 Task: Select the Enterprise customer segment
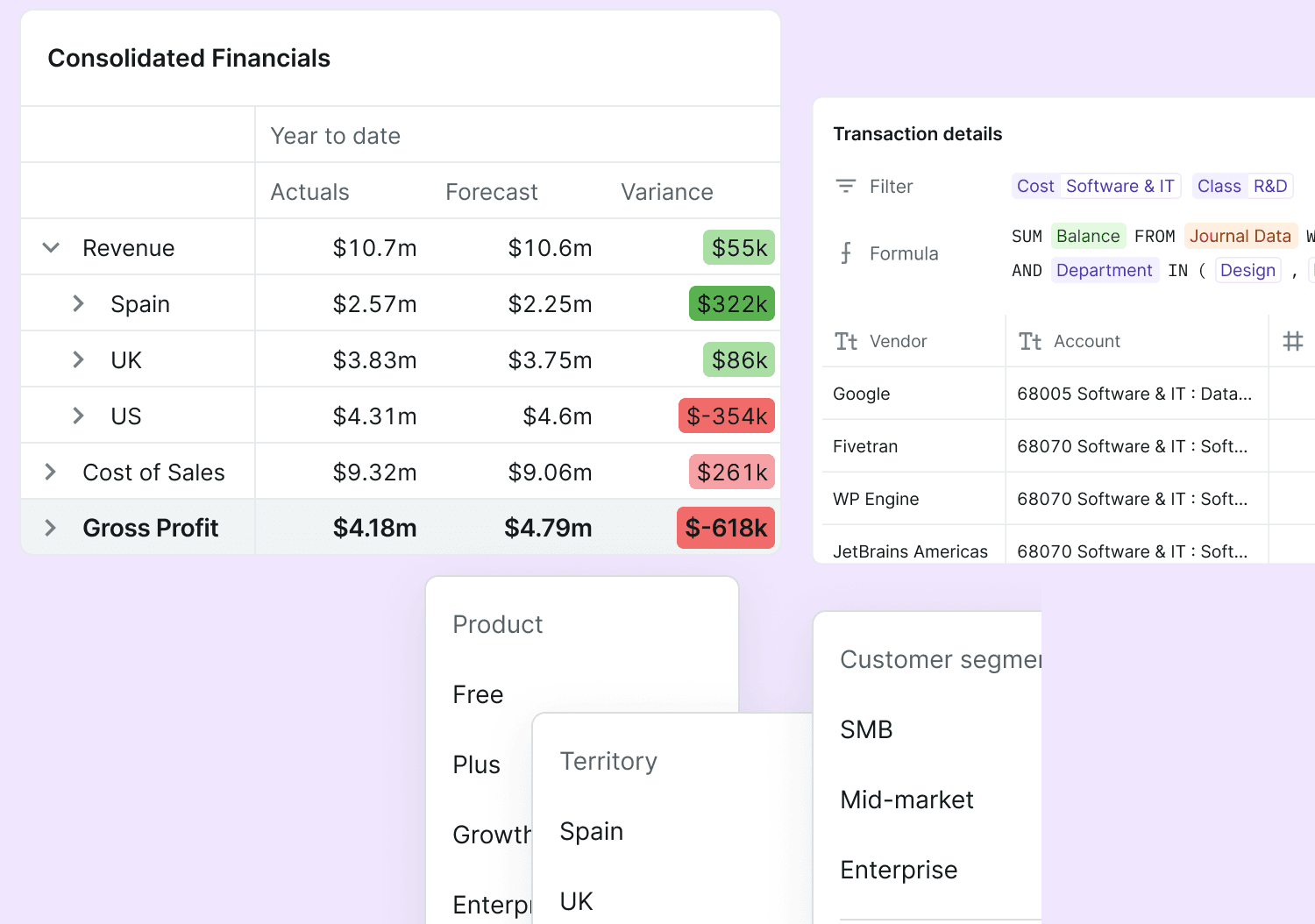899,870
